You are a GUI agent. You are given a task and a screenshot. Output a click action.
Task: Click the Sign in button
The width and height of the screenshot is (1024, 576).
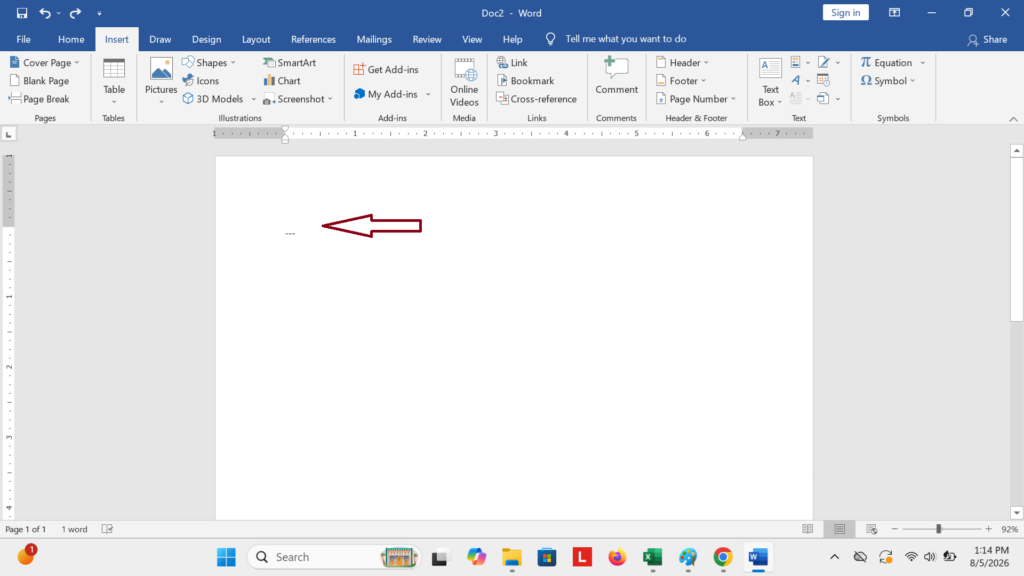(846, 13)
